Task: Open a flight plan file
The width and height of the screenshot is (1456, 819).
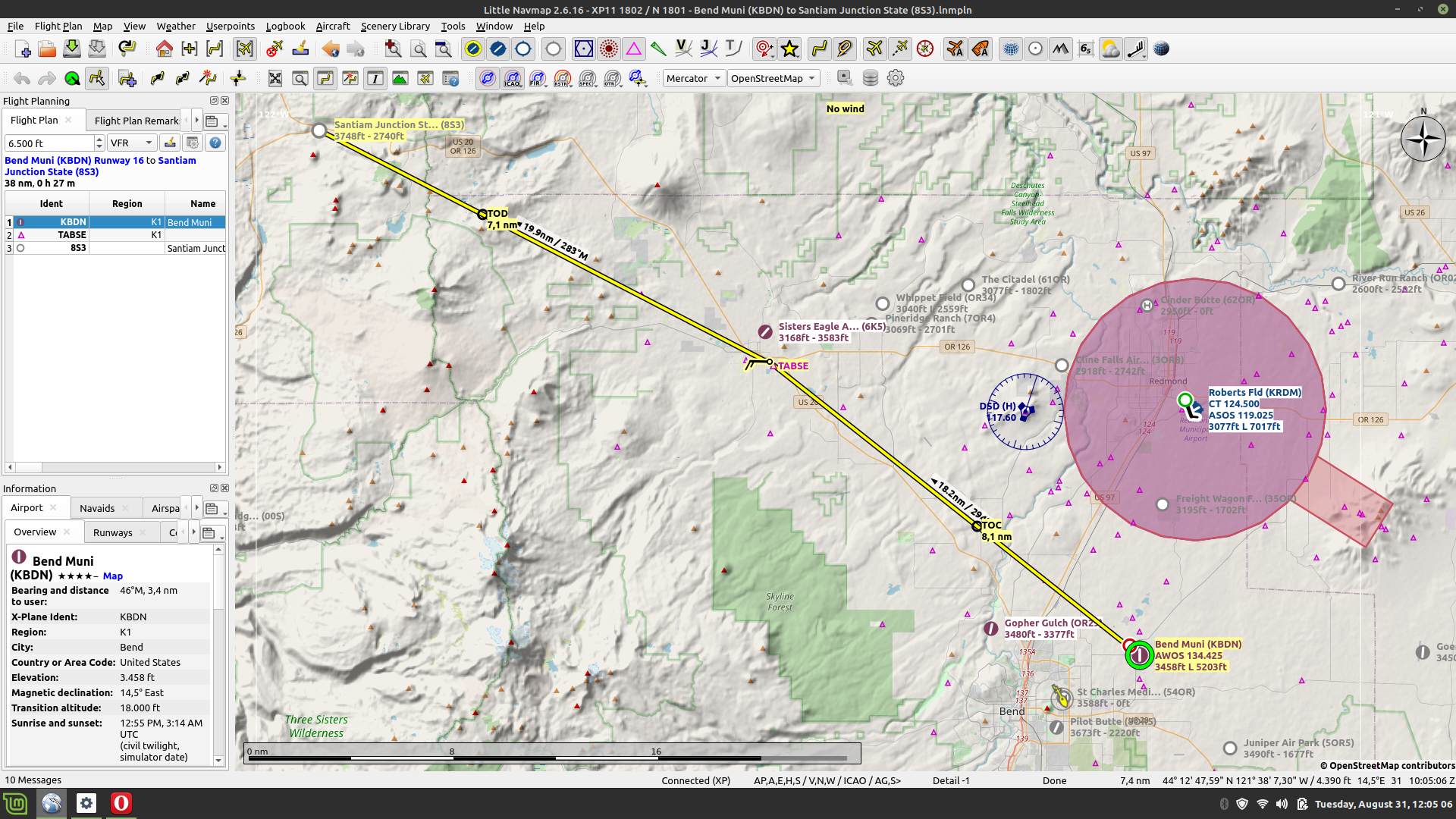Action: click(x=47, y=49)
